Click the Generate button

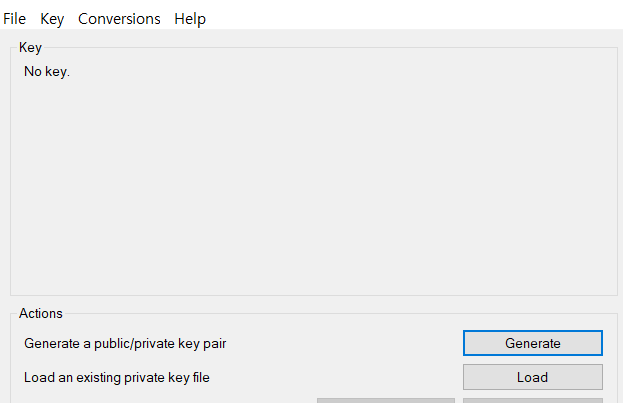[x=532, y=343]
